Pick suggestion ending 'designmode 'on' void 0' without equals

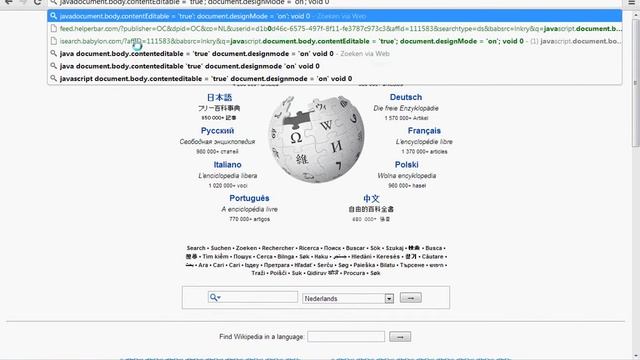[x=335, y=66]
